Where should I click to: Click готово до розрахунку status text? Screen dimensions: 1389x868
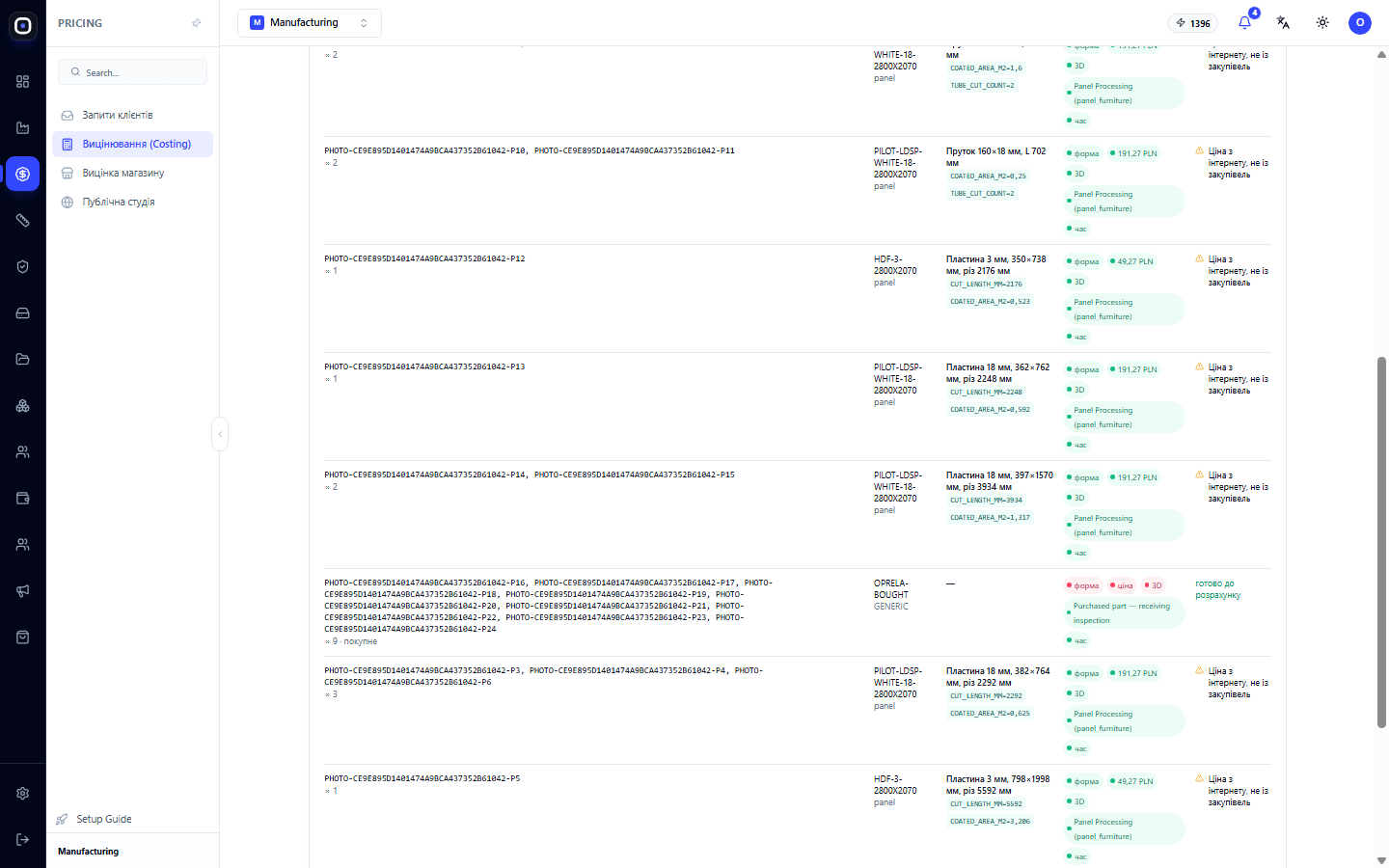[1218, 589]
